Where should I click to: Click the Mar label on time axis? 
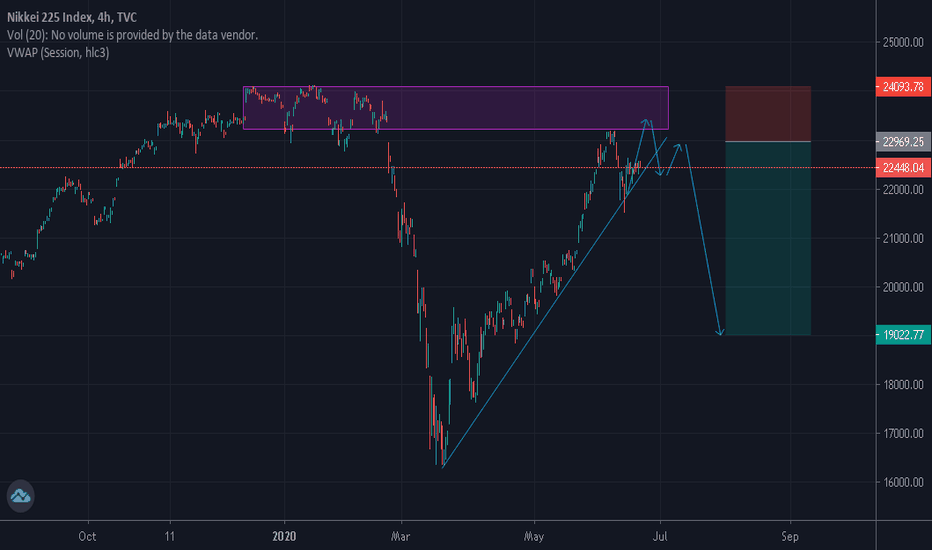pos(401,536)
